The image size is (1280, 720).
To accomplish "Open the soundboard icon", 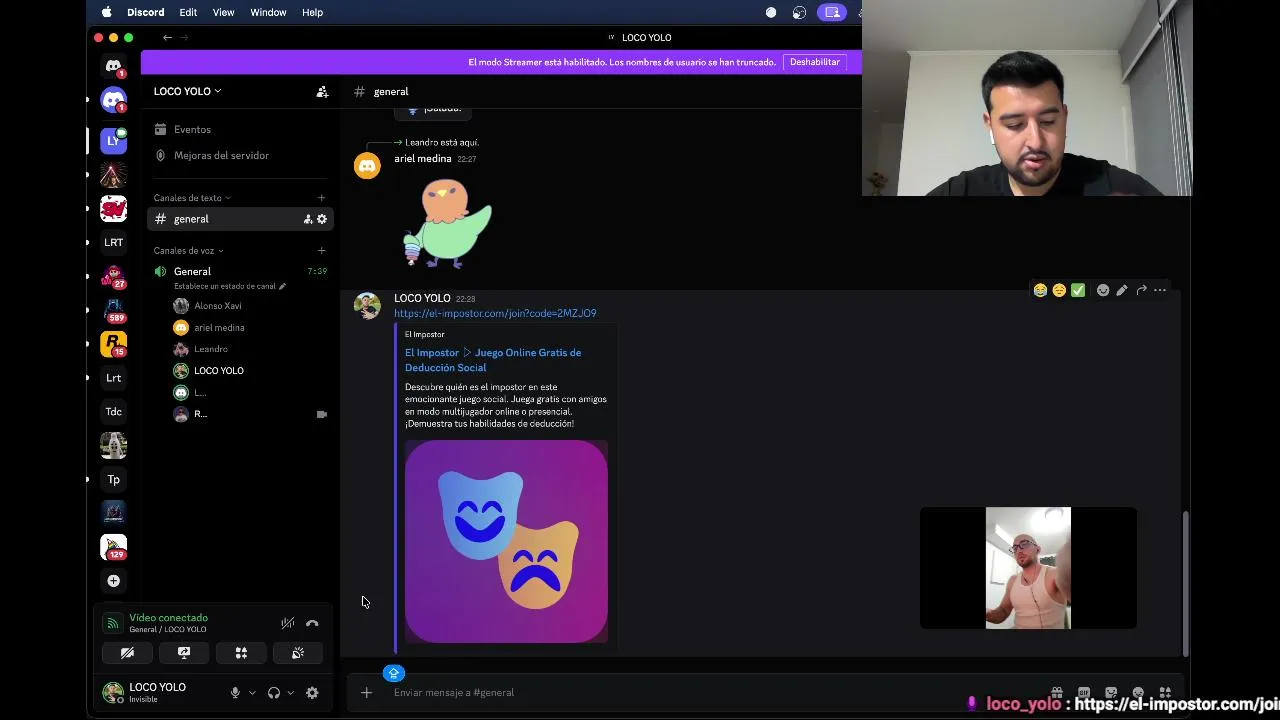I will tap(298, 653).
